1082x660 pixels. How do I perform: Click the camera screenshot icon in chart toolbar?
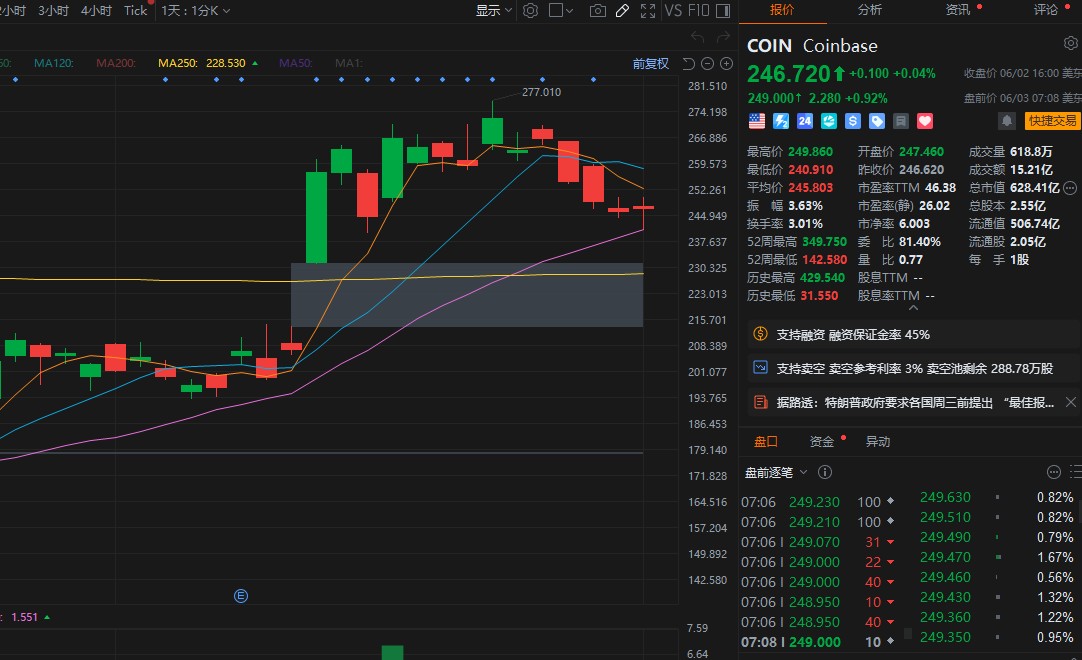598,11
